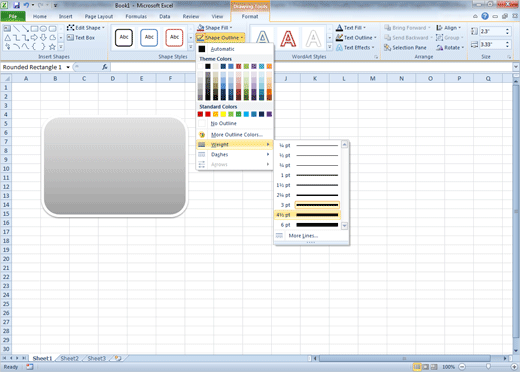This screenshot has width=520, height=372.
Task: Click the Undo arrow icon
Action: (x=26, y=5)
